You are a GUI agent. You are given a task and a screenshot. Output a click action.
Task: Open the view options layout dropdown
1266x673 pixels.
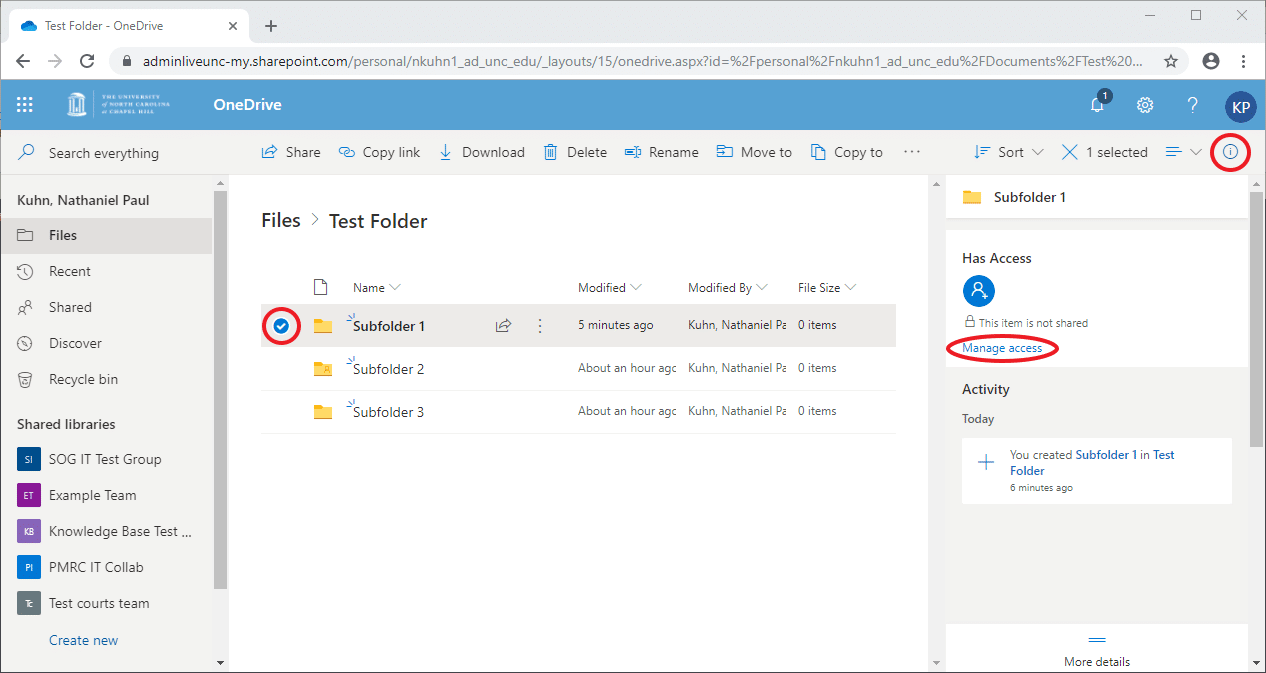(x=1183, y=152)
